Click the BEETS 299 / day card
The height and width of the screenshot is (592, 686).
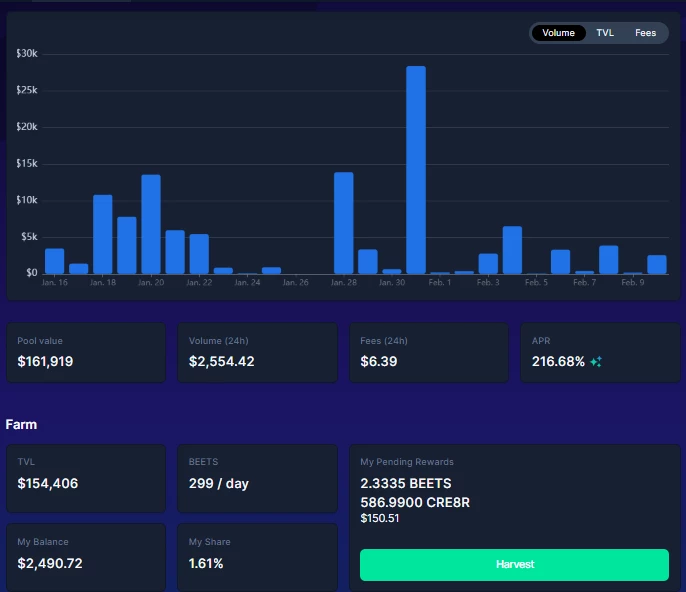click(x=257, y=479)
